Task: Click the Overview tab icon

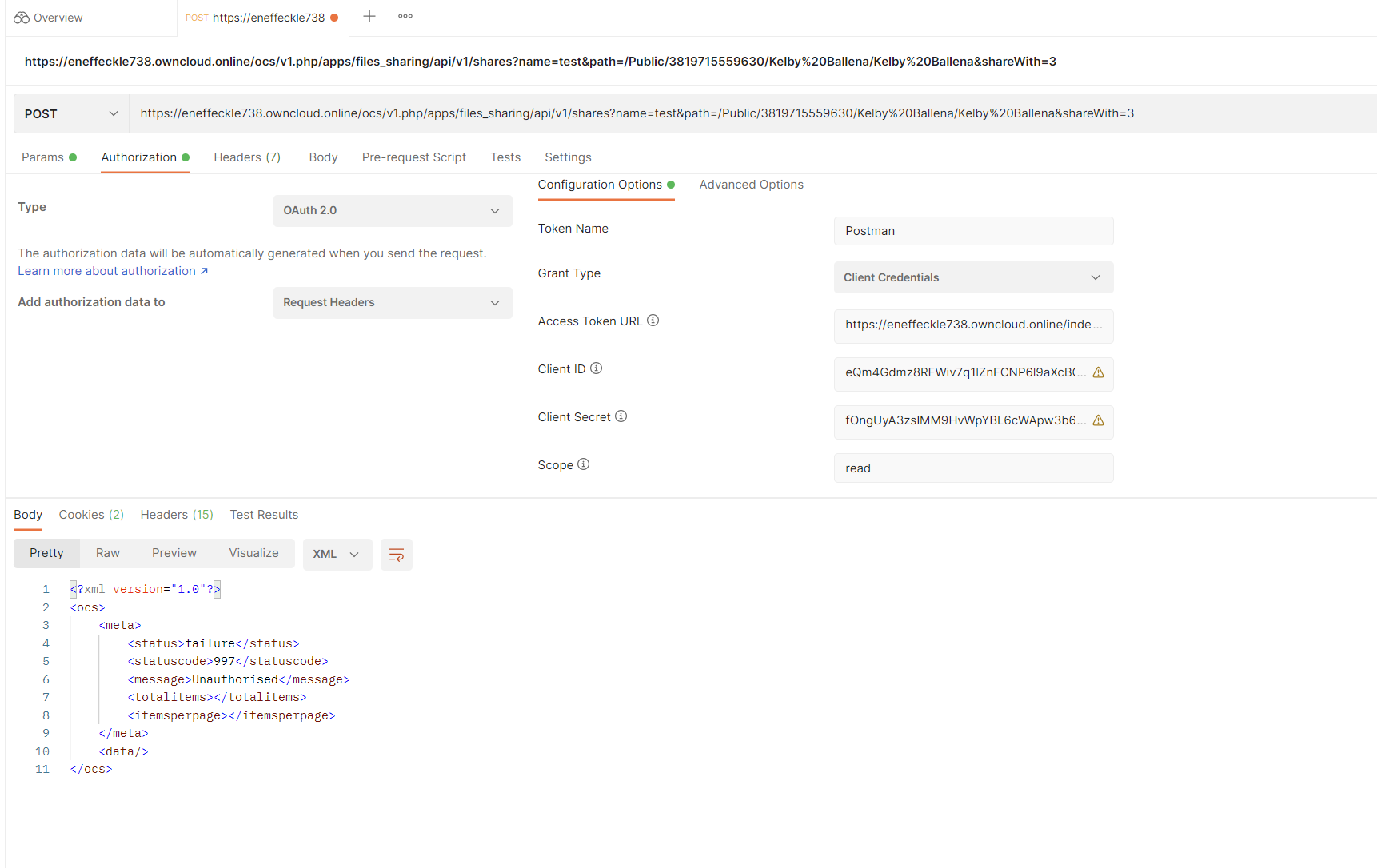Action: (x=22, y=18)
